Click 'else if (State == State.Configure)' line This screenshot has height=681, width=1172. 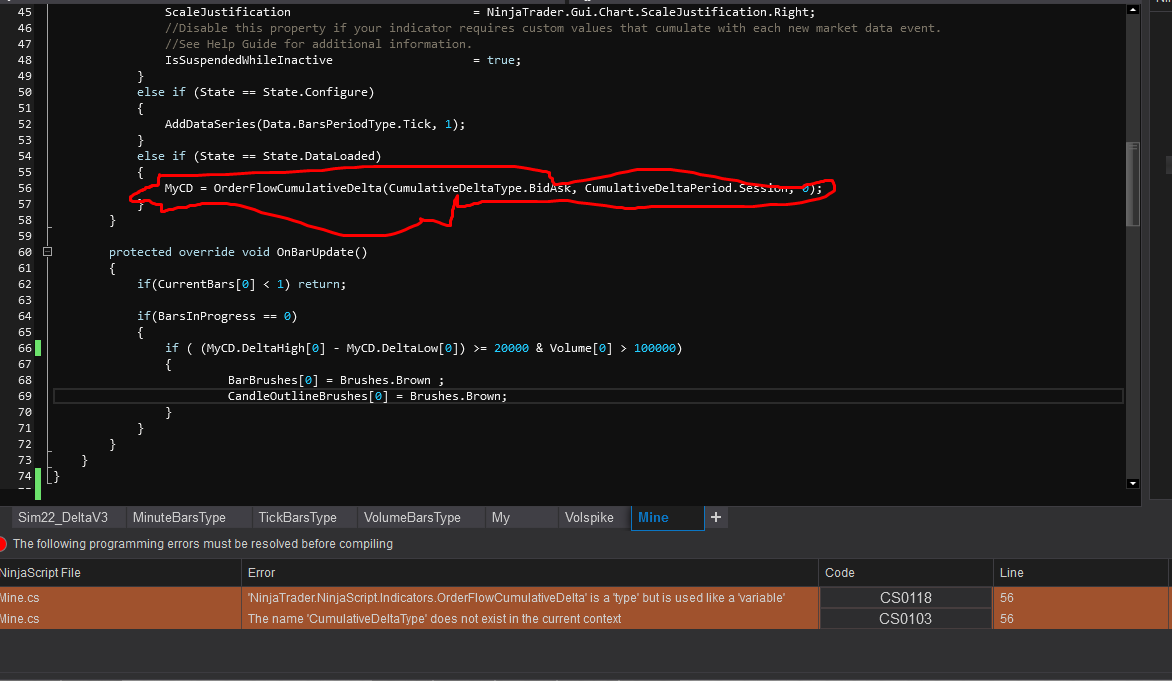[x=256, y=92]
